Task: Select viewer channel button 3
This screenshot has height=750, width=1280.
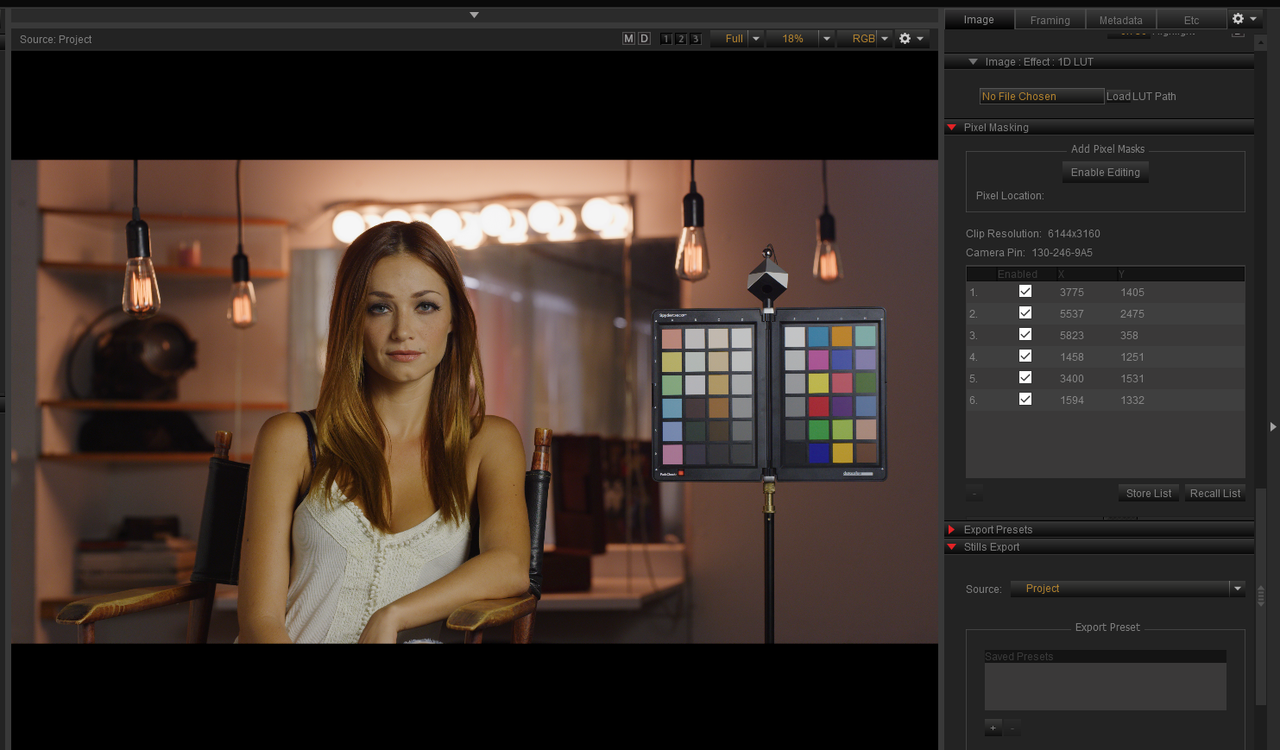Action: click(695, 39)
